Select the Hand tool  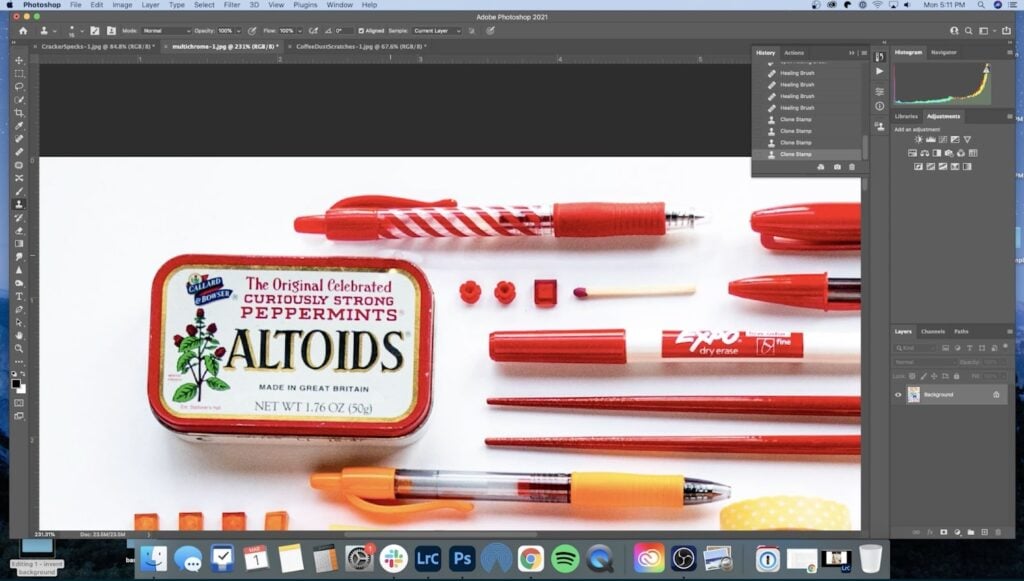[x=19, y=336]
